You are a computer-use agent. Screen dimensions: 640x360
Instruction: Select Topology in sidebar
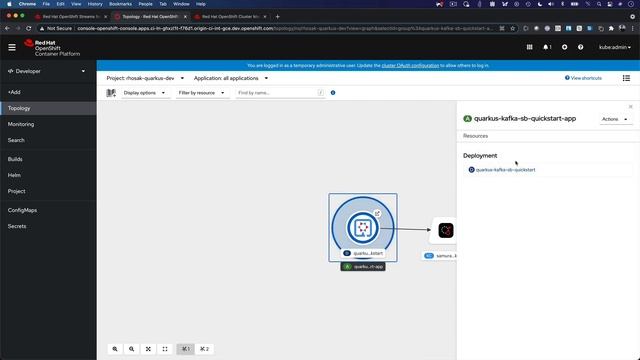48,108
